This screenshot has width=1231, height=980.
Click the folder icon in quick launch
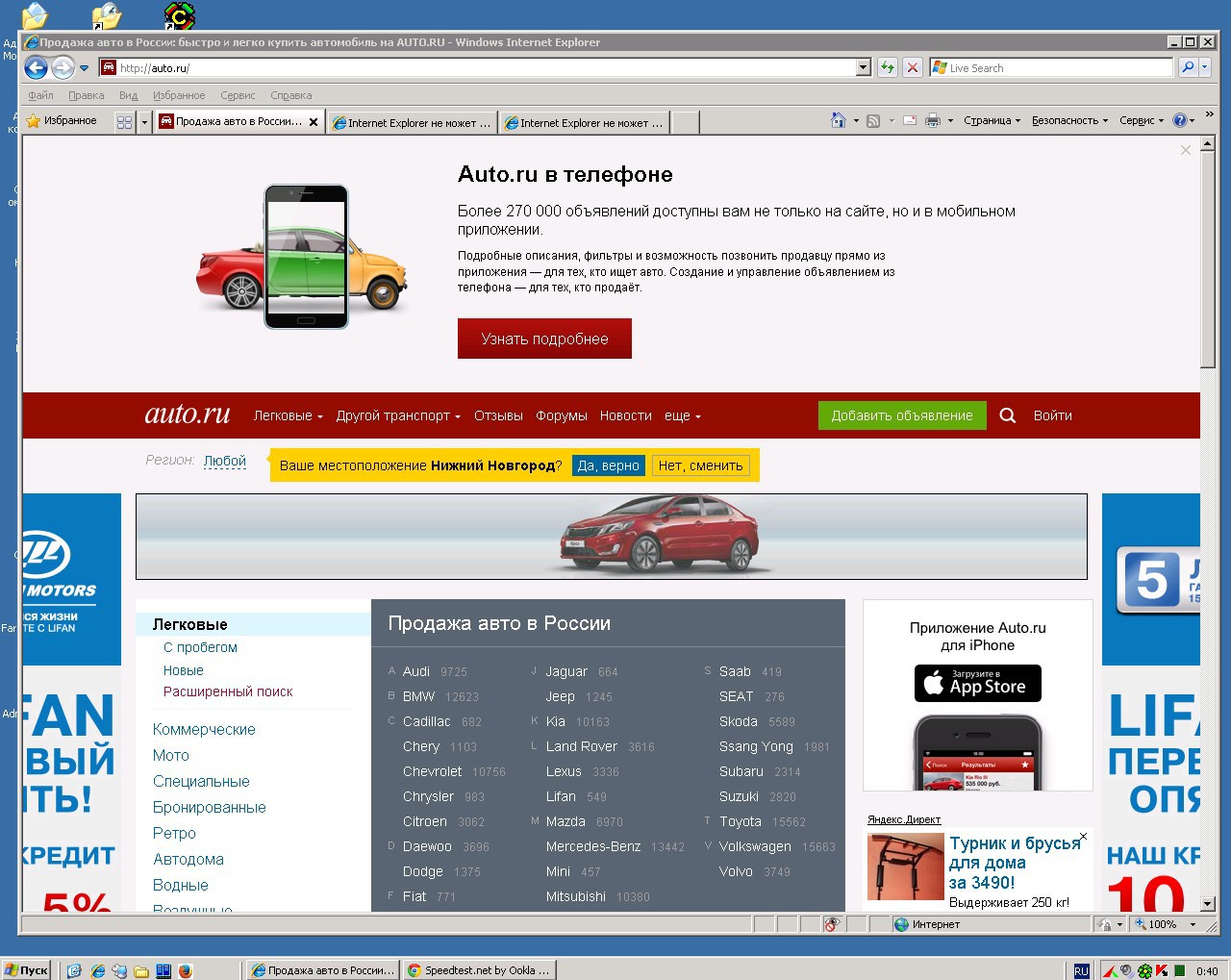(x=141, y=970)
